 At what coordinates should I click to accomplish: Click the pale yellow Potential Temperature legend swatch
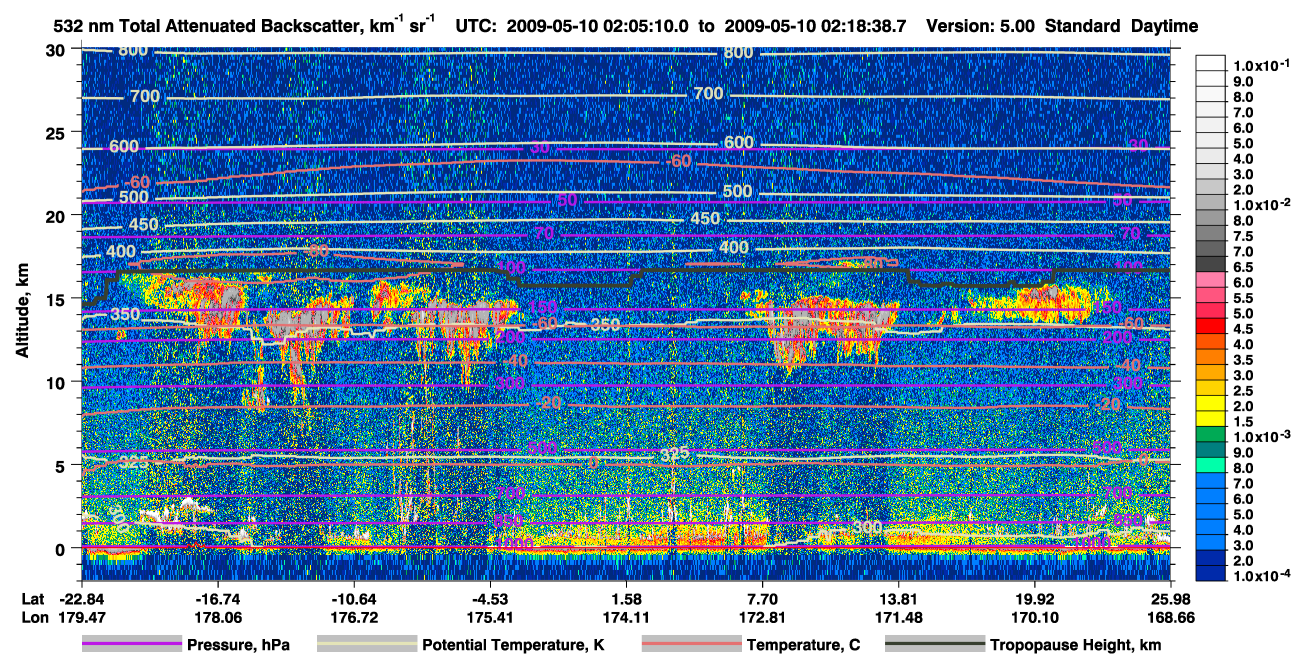point(367,645)
